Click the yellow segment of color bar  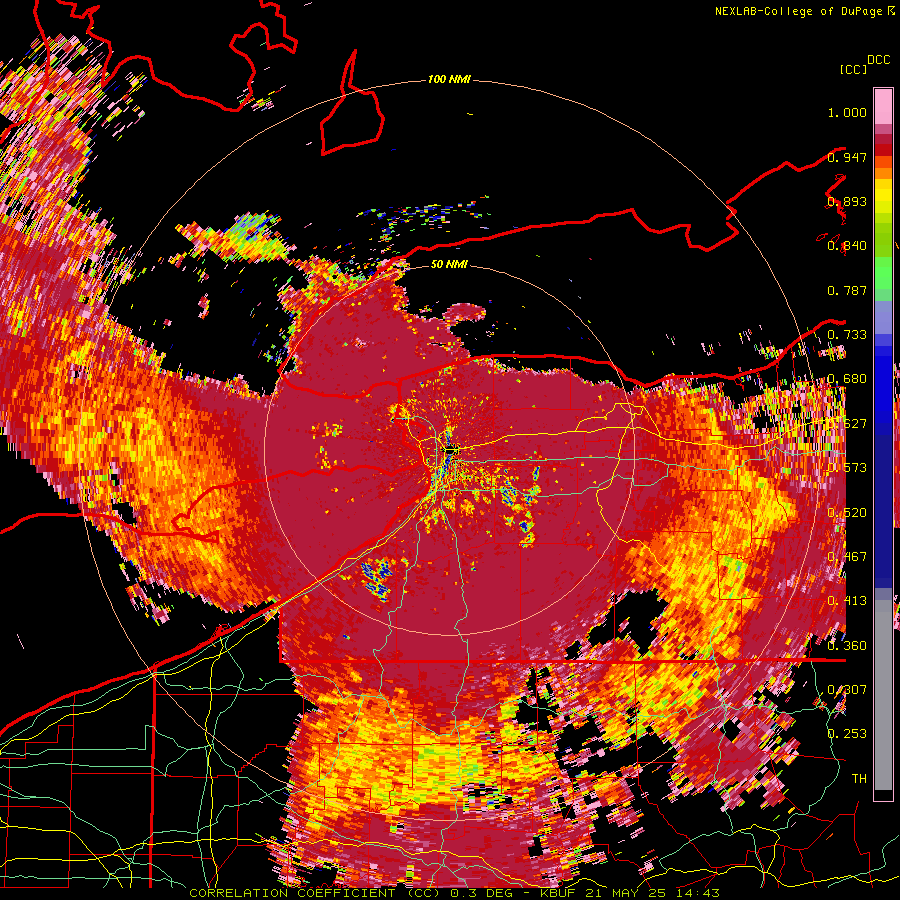click(x=883, y=196)
